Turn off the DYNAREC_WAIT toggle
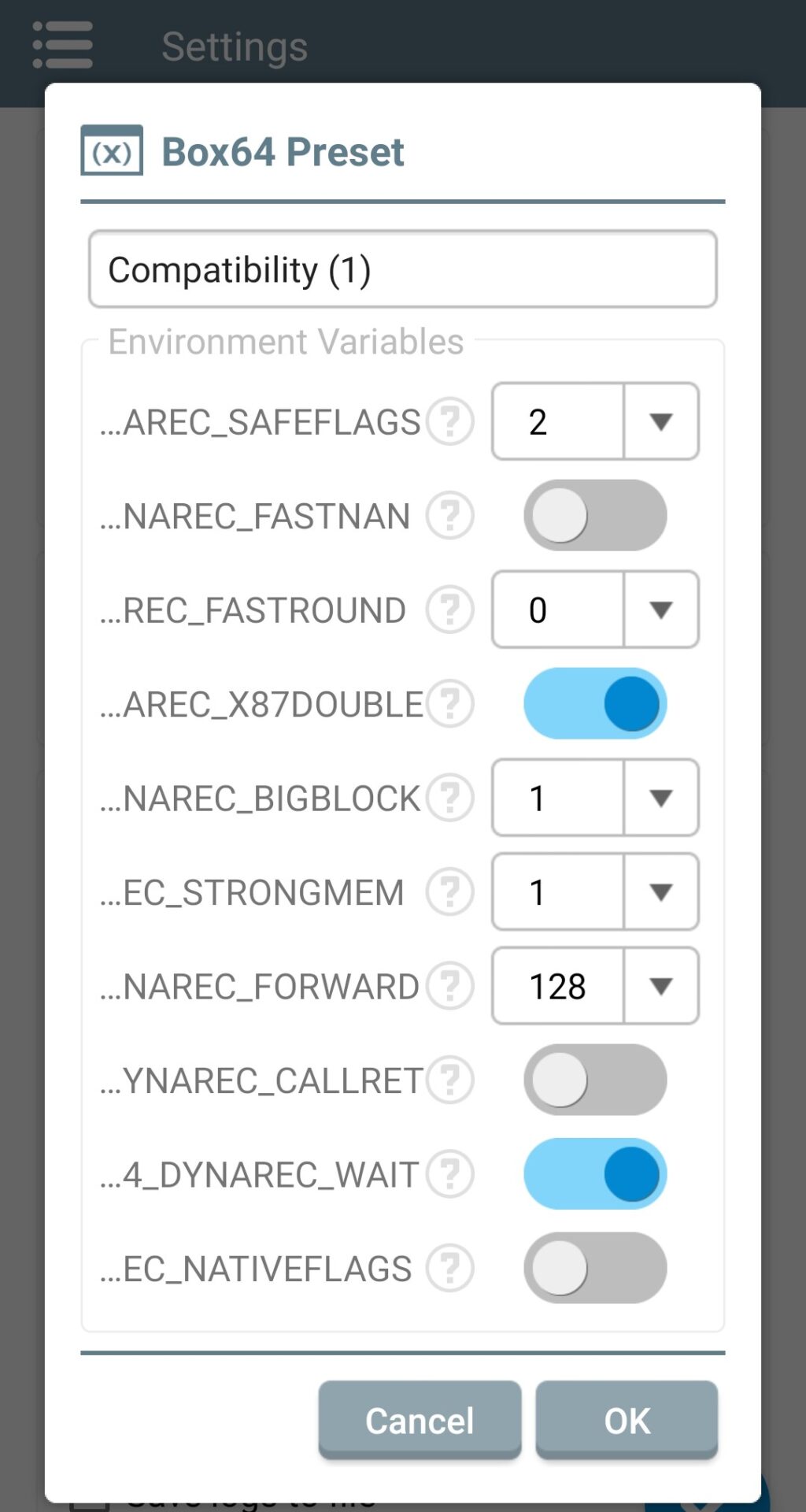806x1512 pixels. [x=595, y=1173]
